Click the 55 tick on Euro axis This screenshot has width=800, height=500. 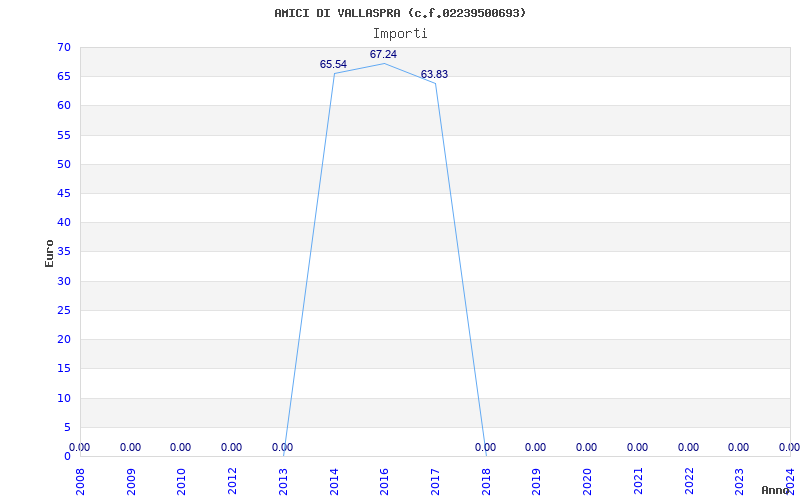click(x=64, y=135)
